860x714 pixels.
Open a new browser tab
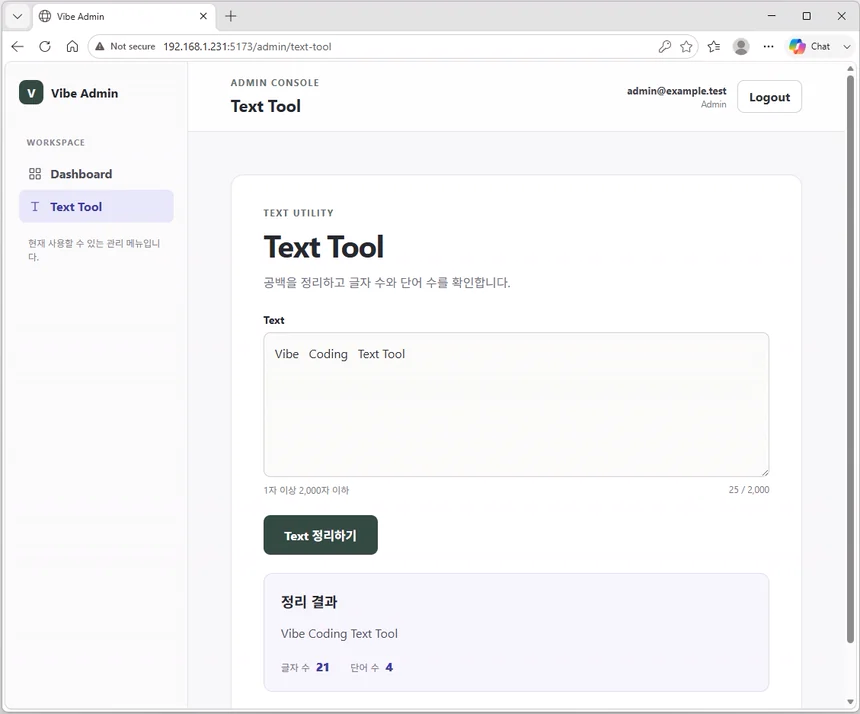pyautogui.click(x=231, y=16)
